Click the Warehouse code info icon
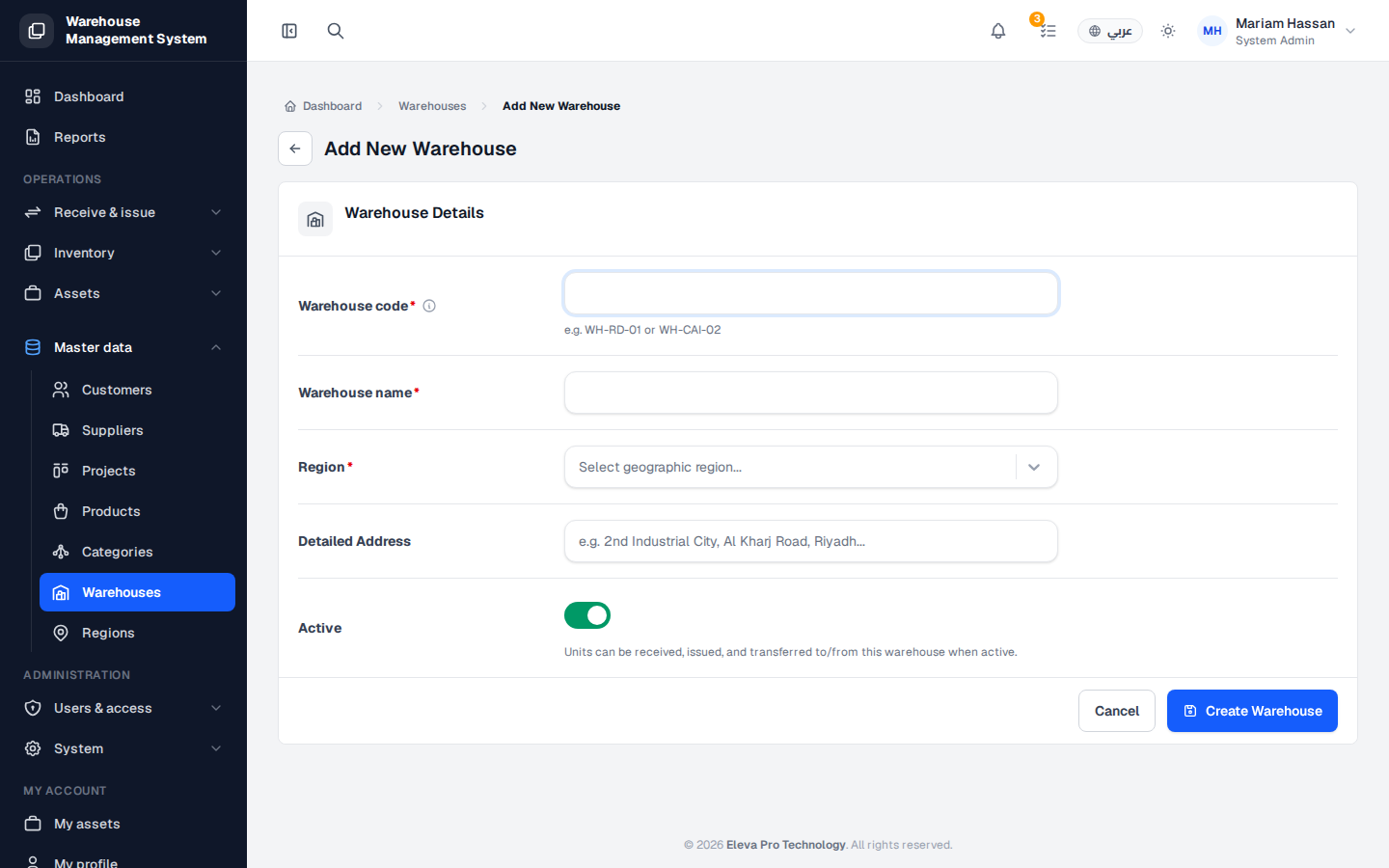 pos(429,306)
